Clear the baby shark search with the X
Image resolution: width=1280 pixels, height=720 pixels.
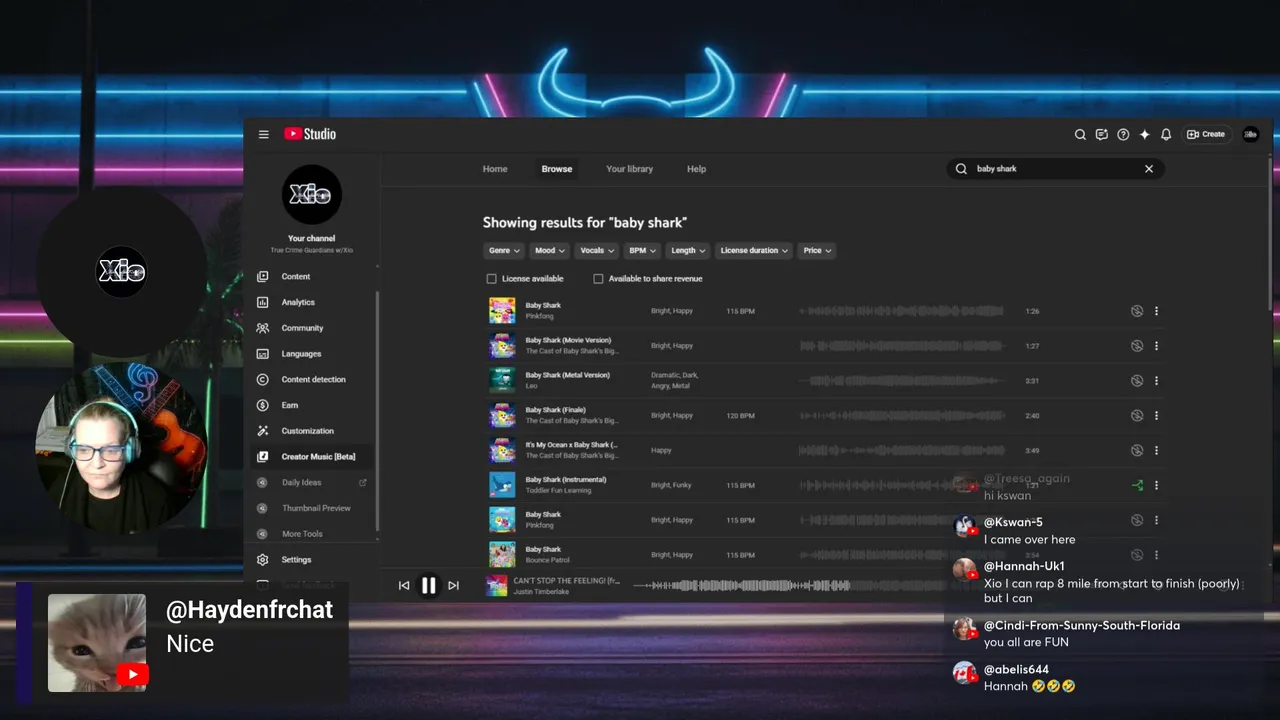(1149, 169)
